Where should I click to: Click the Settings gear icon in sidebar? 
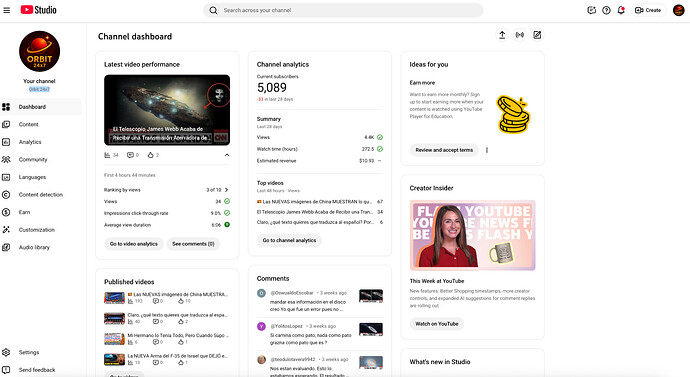coord(6,352)
